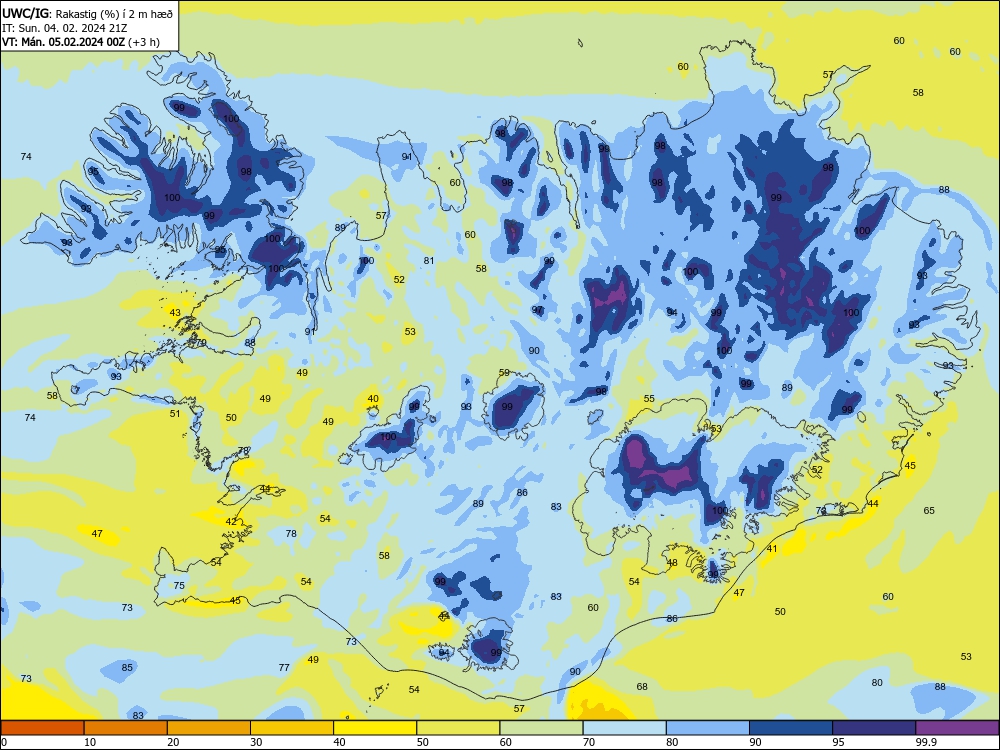Click the legend tick label "20"
1000x750 pixels.
[173, 742]
